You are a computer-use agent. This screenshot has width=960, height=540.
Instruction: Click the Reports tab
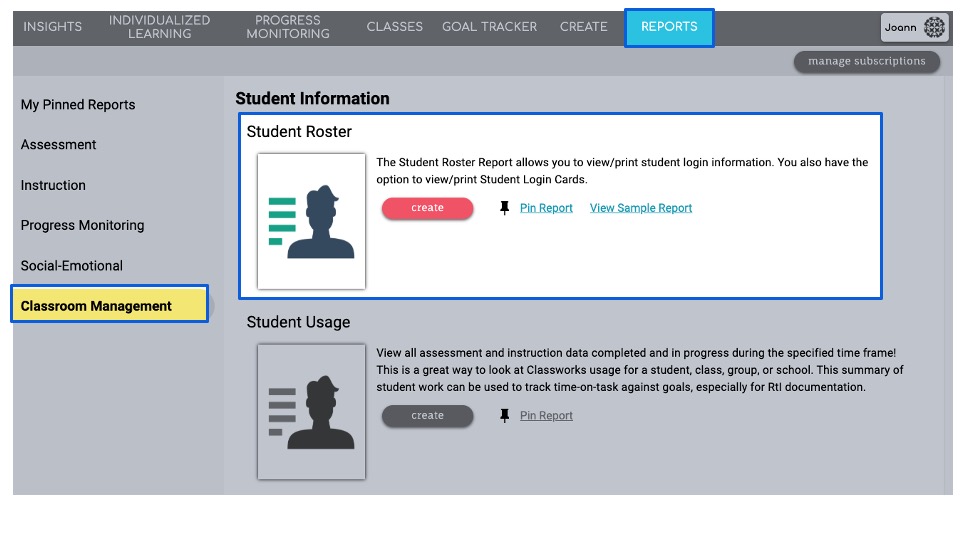(669, 28)
